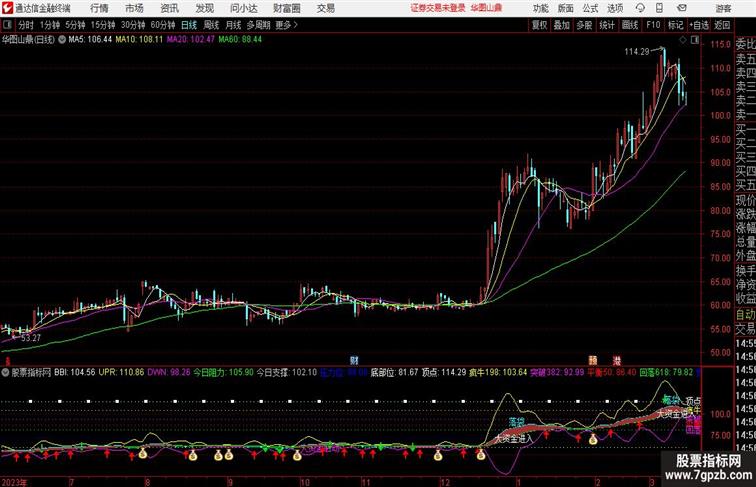The width and height of the screenshot is (756, 487).
Task: Click the 53.27 low price label
Action: pyautogui.click(x=31, y=338)
